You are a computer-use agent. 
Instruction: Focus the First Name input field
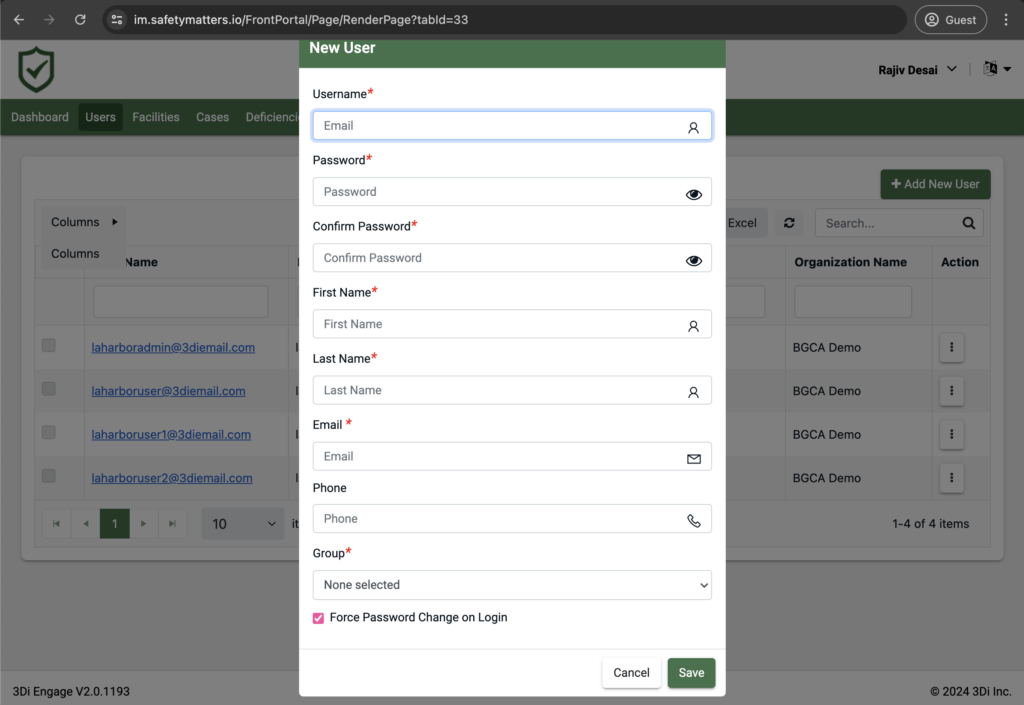click(512, 324)
